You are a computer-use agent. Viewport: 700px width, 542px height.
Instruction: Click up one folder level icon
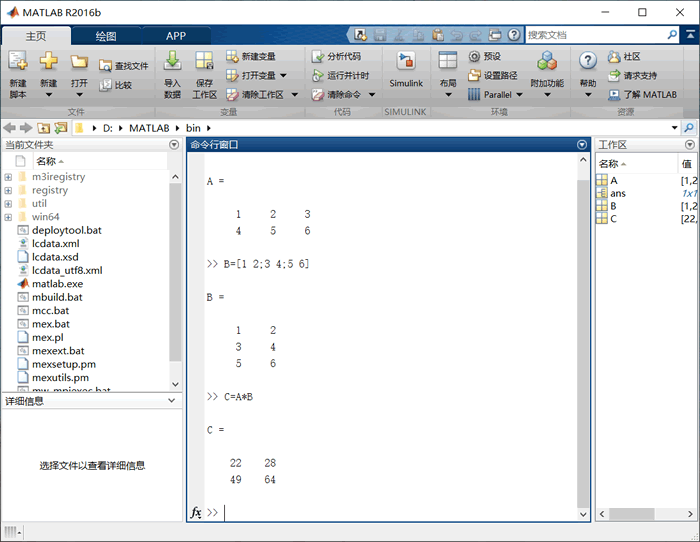[43, 128]
